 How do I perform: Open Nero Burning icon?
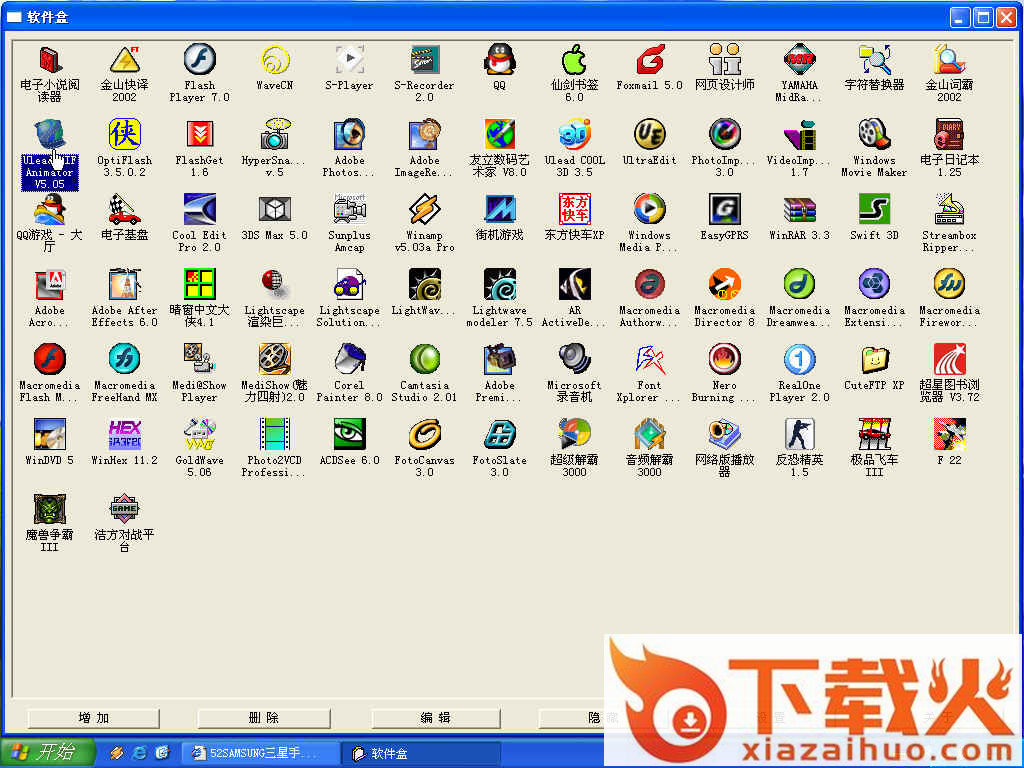[x=724, y=360]
